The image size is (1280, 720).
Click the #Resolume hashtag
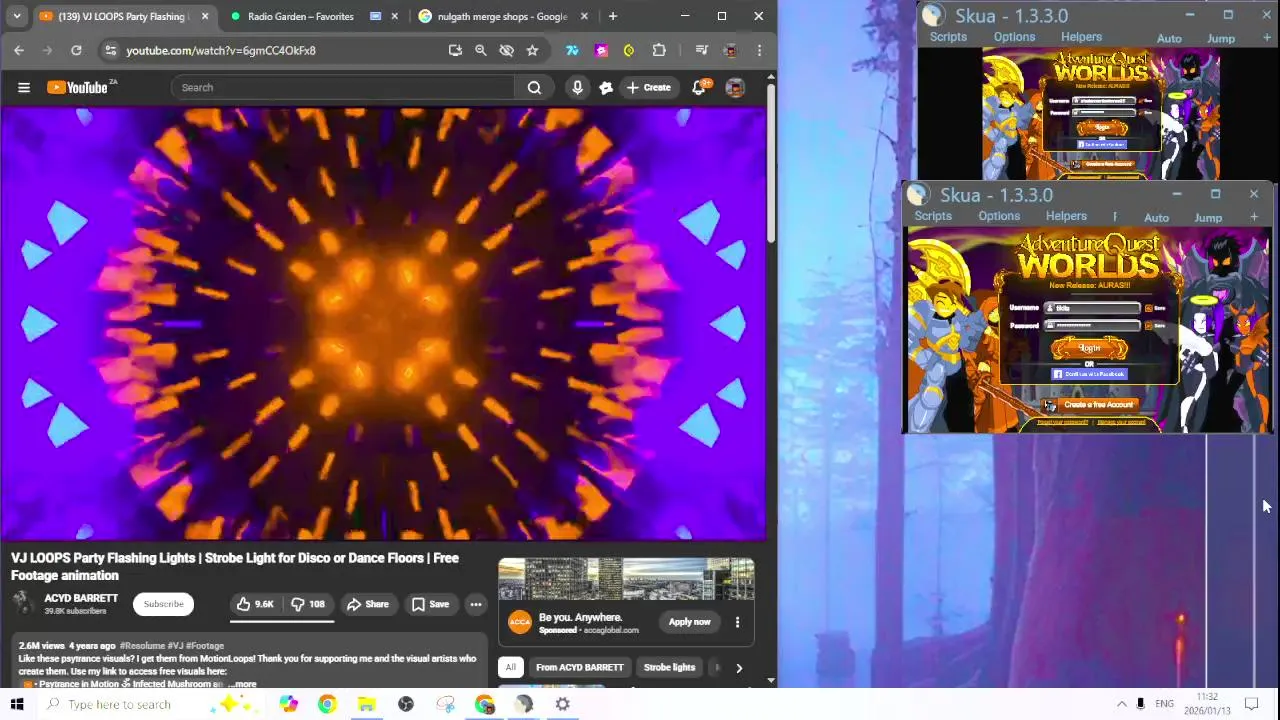point(142,646)
